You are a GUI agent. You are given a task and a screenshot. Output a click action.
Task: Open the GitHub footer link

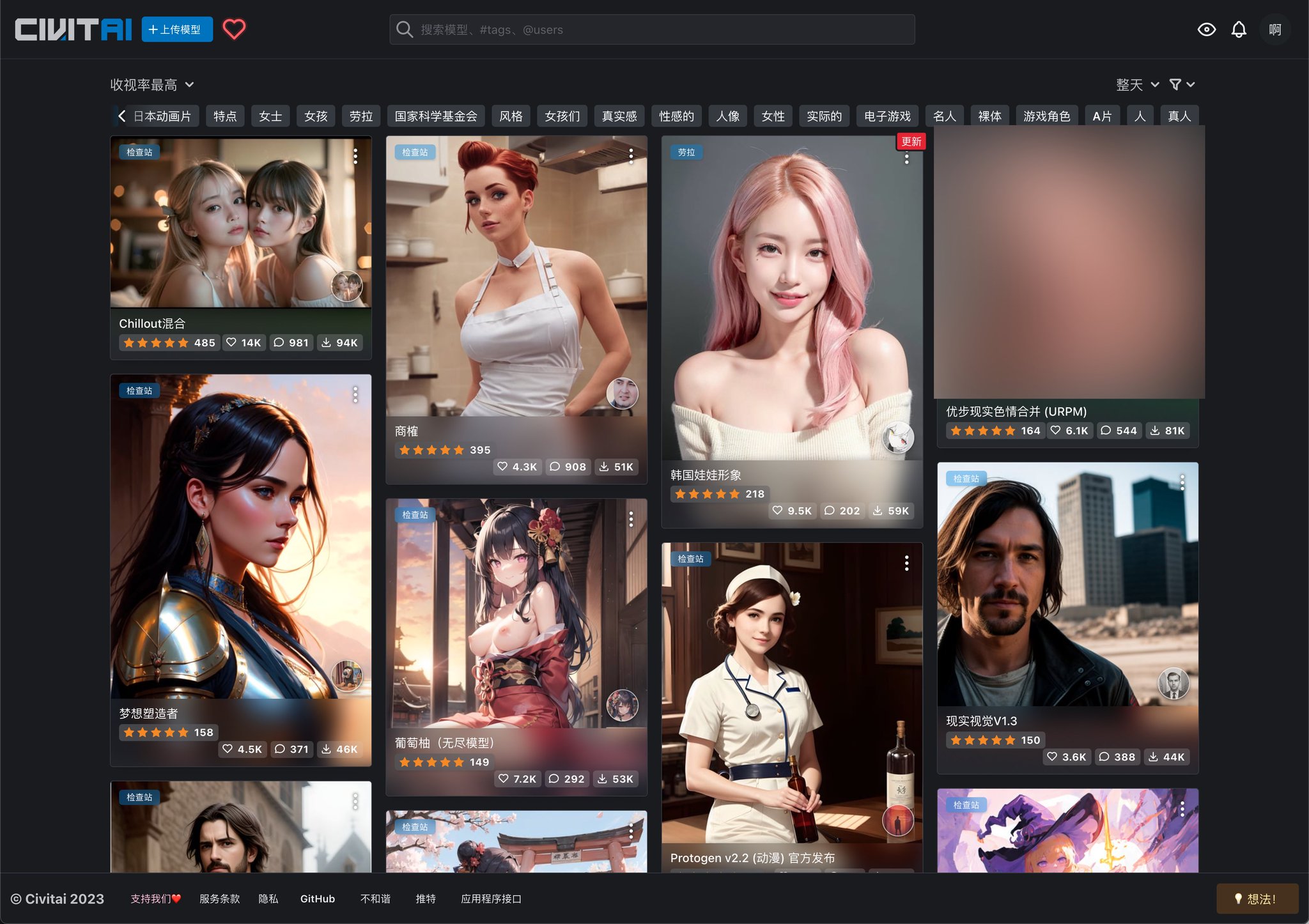tap(318, 898)
